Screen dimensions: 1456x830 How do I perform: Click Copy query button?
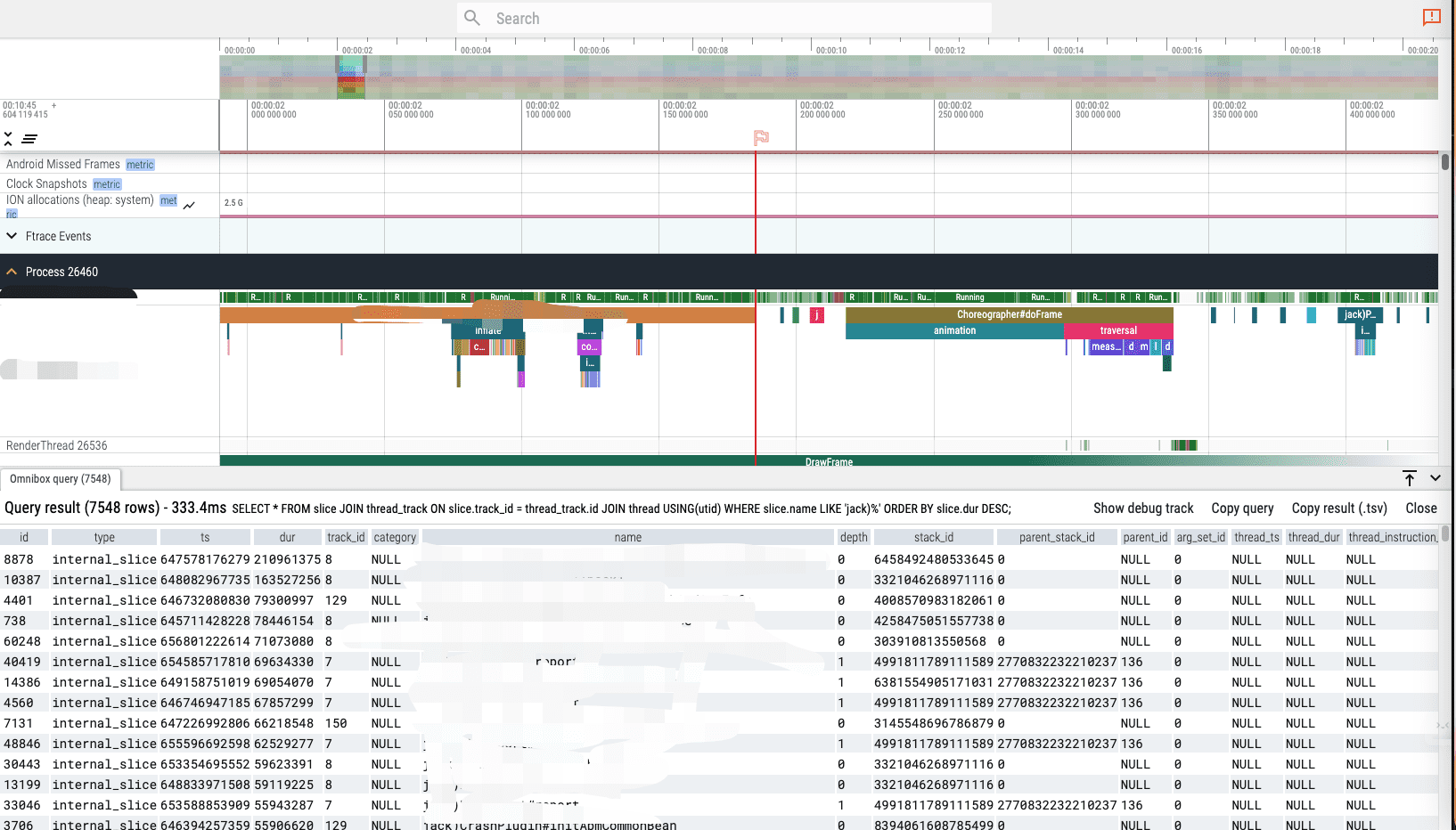[1242, 509]
